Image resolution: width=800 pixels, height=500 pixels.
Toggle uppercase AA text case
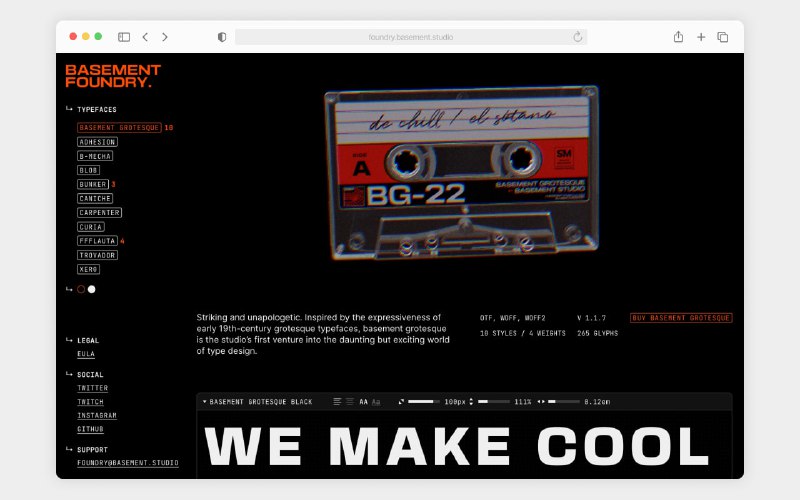(363, 402)
